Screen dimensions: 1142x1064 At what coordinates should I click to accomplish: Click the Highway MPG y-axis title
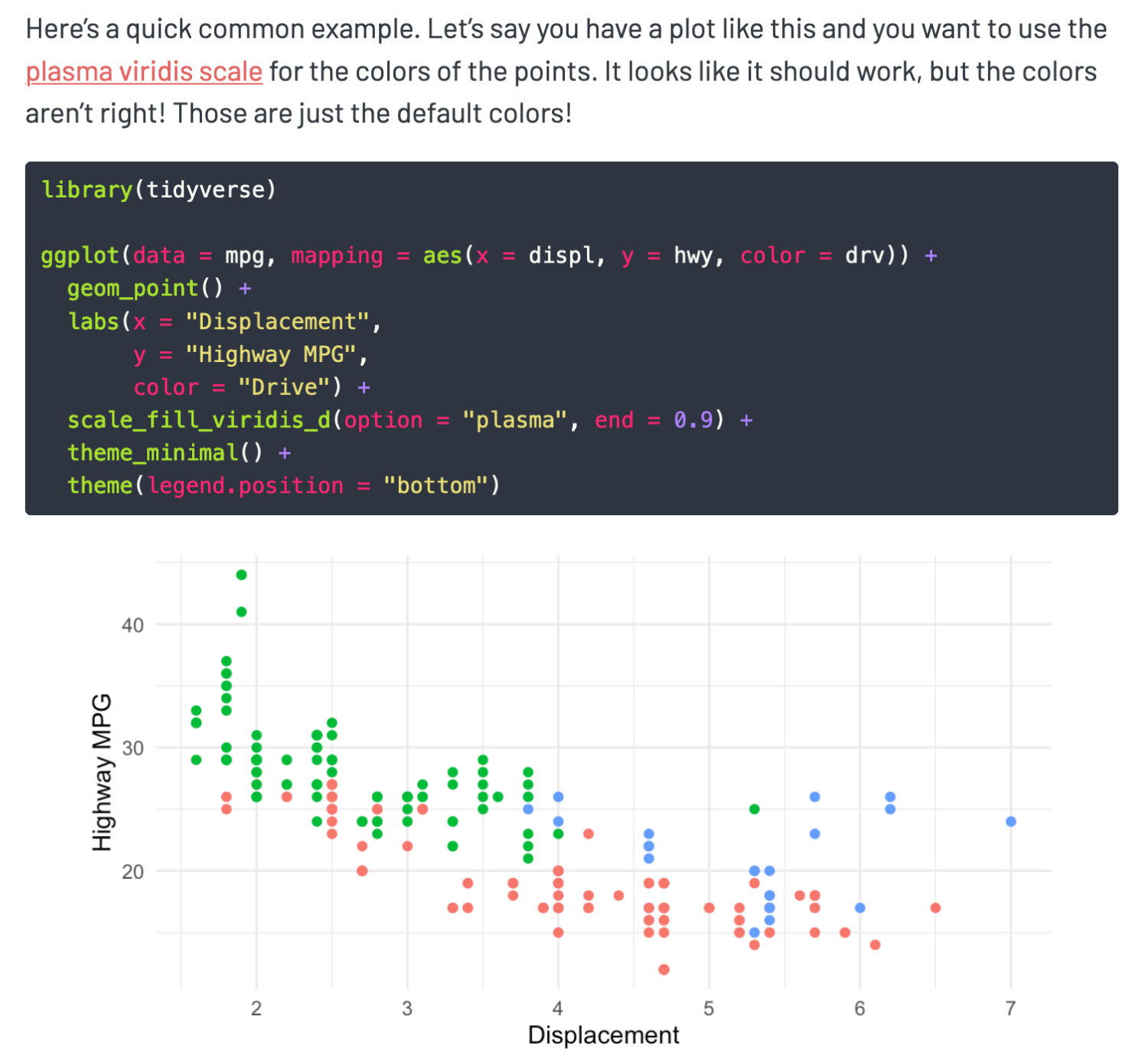pyautogui.click(x=102, y=772)
